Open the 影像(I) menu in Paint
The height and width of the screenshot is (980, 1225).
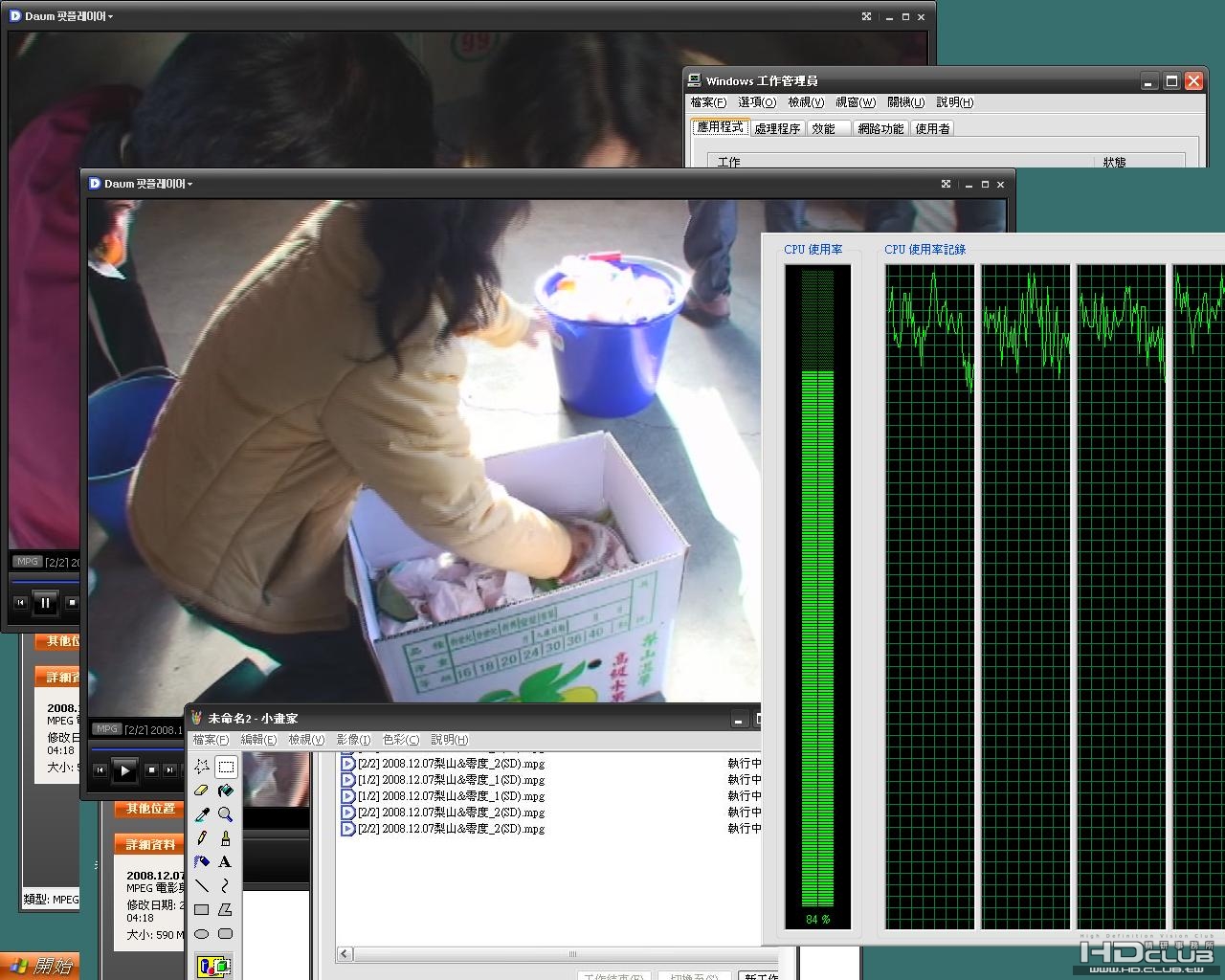352,740
